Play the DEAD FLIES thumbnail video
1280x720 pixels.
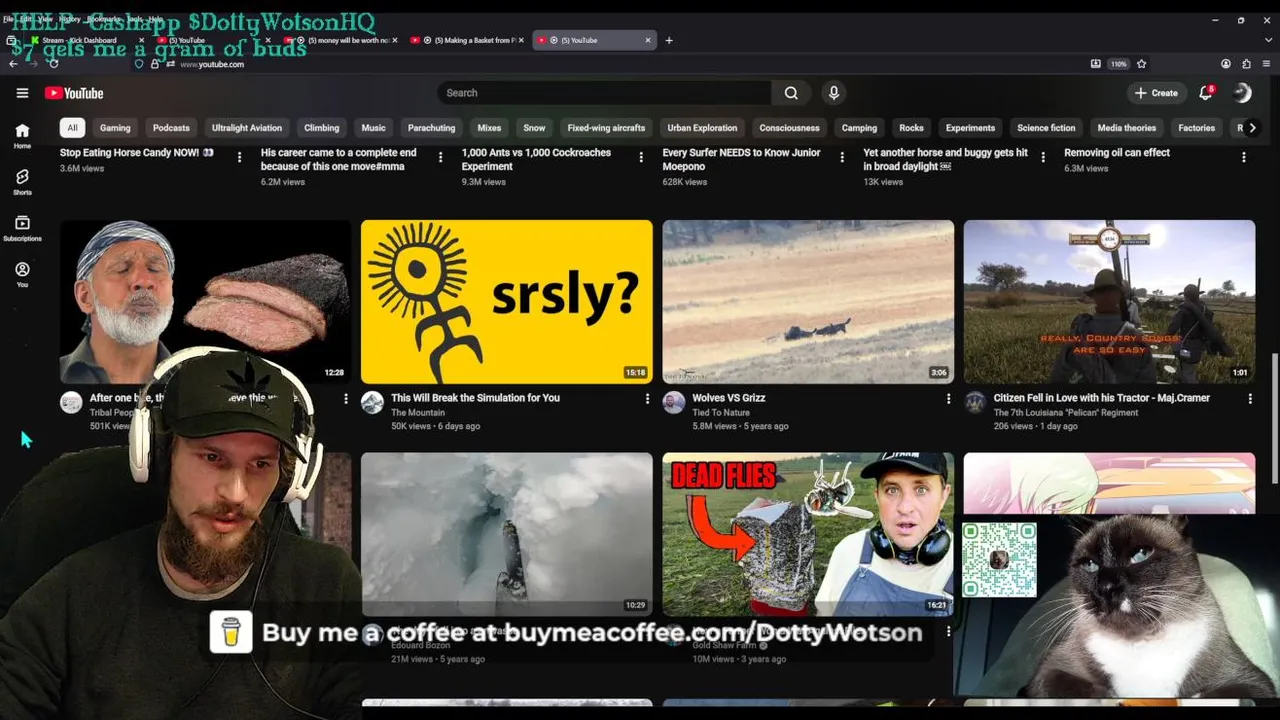point(808,535)
